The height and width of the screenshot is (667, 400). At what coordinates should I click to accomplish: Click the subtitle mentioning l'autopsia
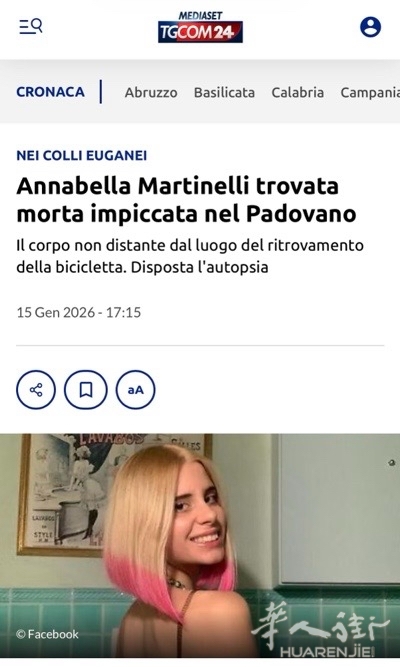[190, 256]
